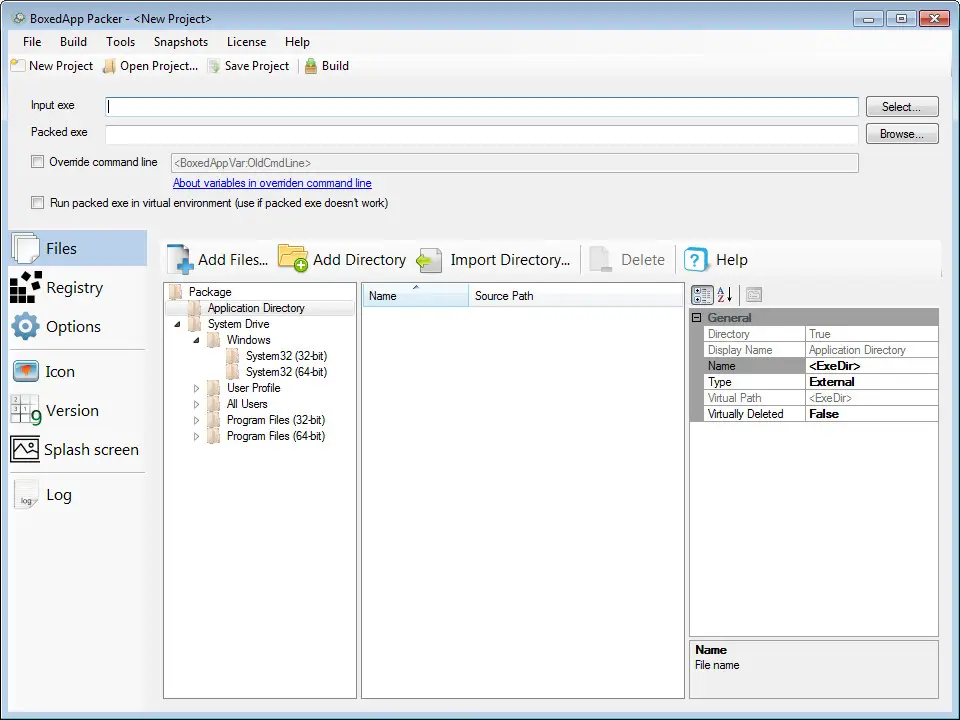This screenshot has height=720, width=960.
Task: Select System32 (32-bit) folder
Action: [286, 356]
